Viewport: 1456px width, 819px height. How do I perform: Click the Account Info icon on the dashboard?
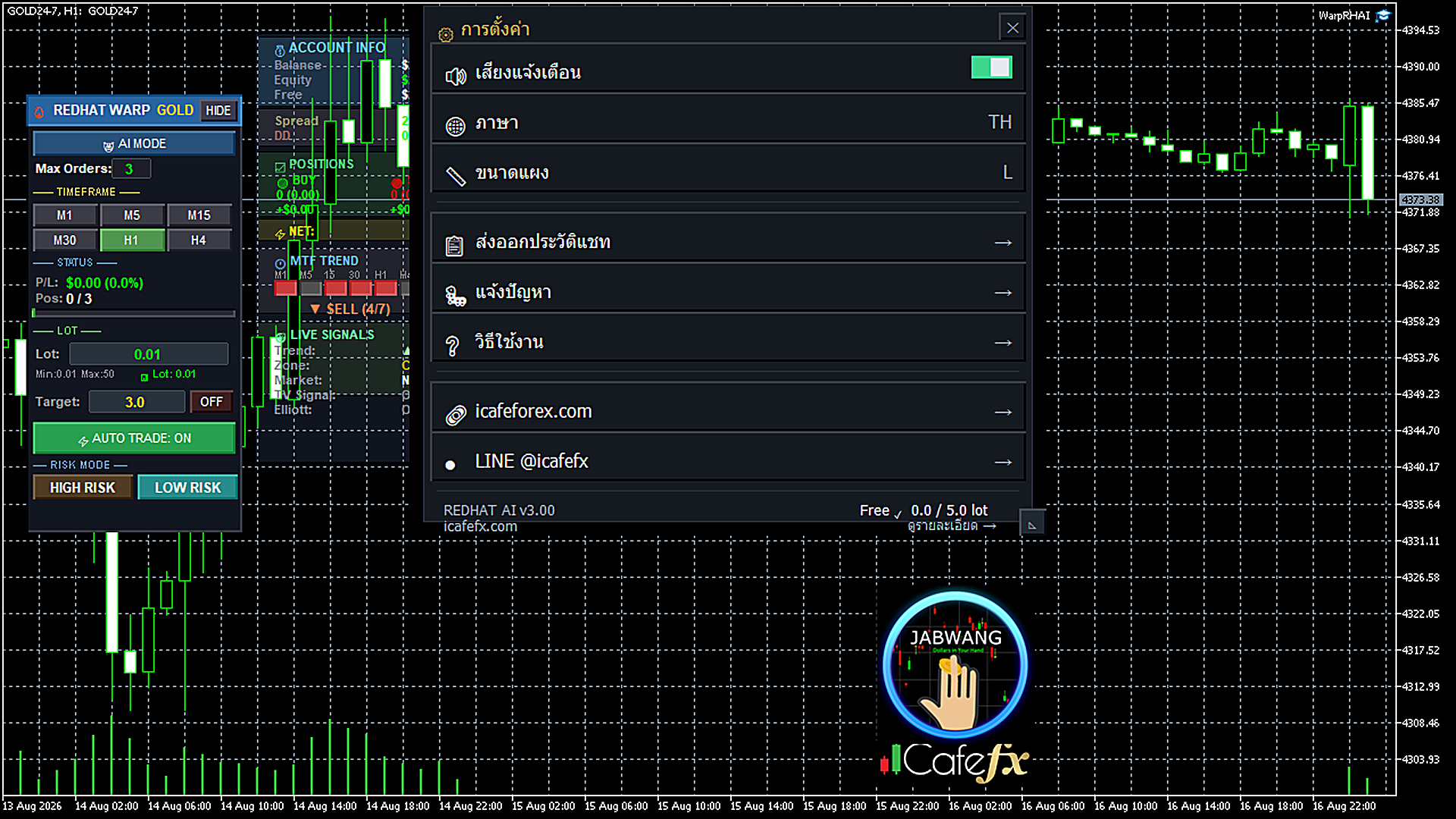280,49
